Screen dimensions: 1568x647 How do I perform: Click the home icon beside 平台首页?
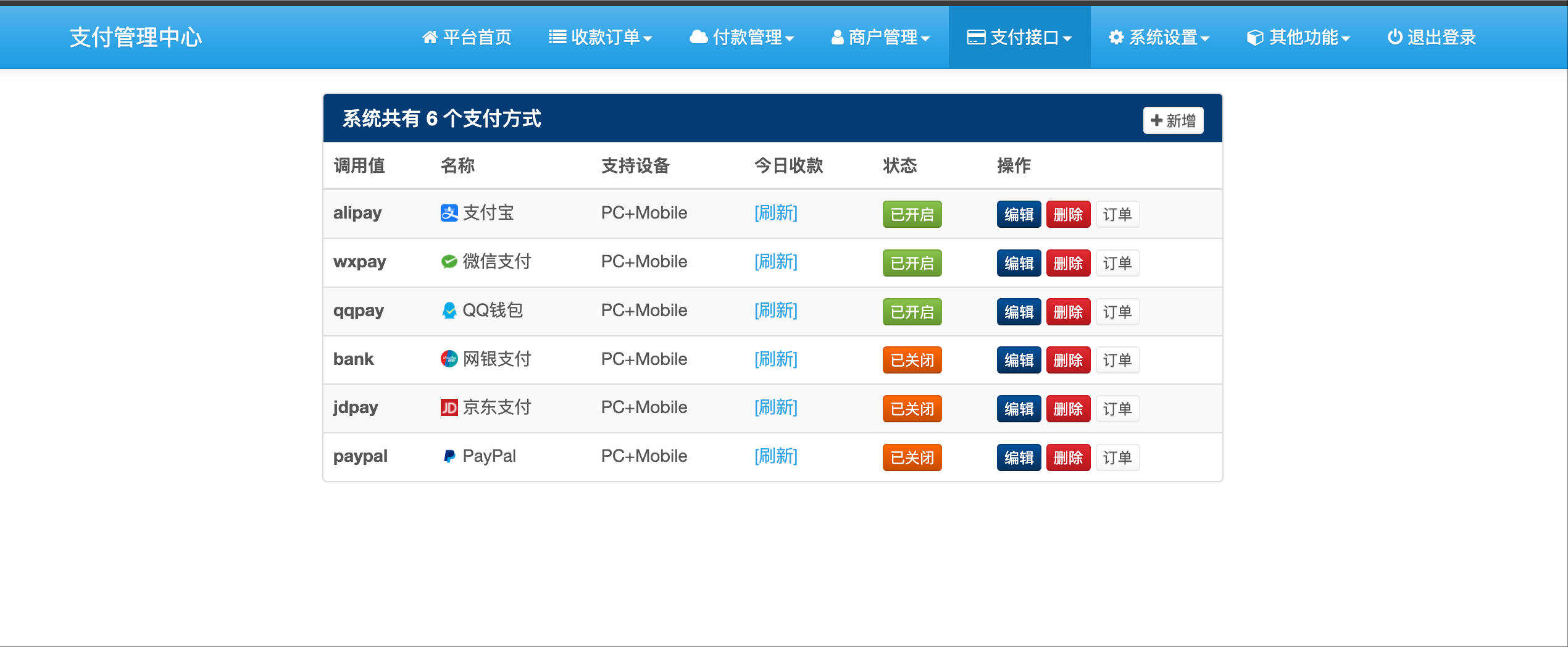pos(430,38)
